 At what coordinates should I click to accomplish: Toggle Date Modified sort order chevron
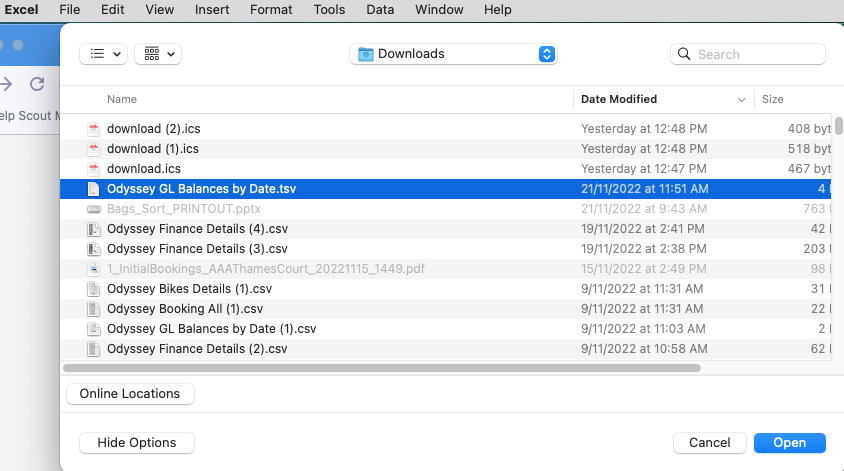coord(741,100)
